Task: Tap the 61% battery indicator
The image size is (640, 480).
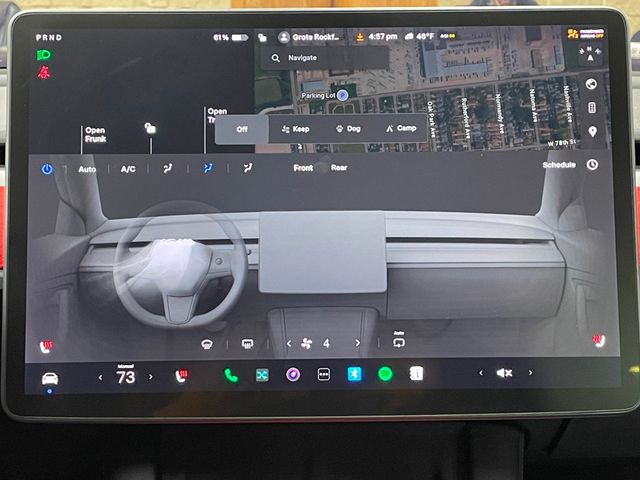Action: click(x=231, y=38)
